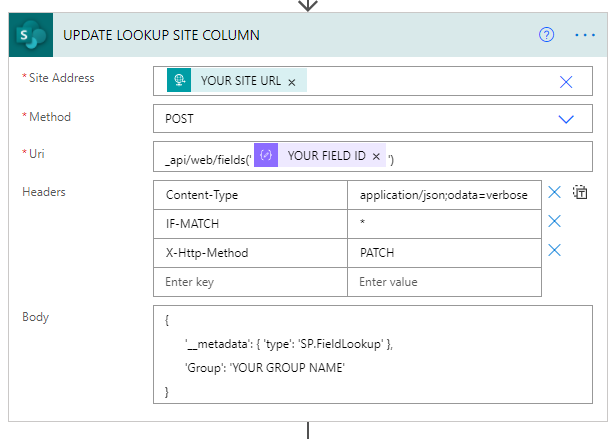Click the expression icon in Uri
Screen dimensions: 616x439
pyautogui.click(x=266, y=156)
